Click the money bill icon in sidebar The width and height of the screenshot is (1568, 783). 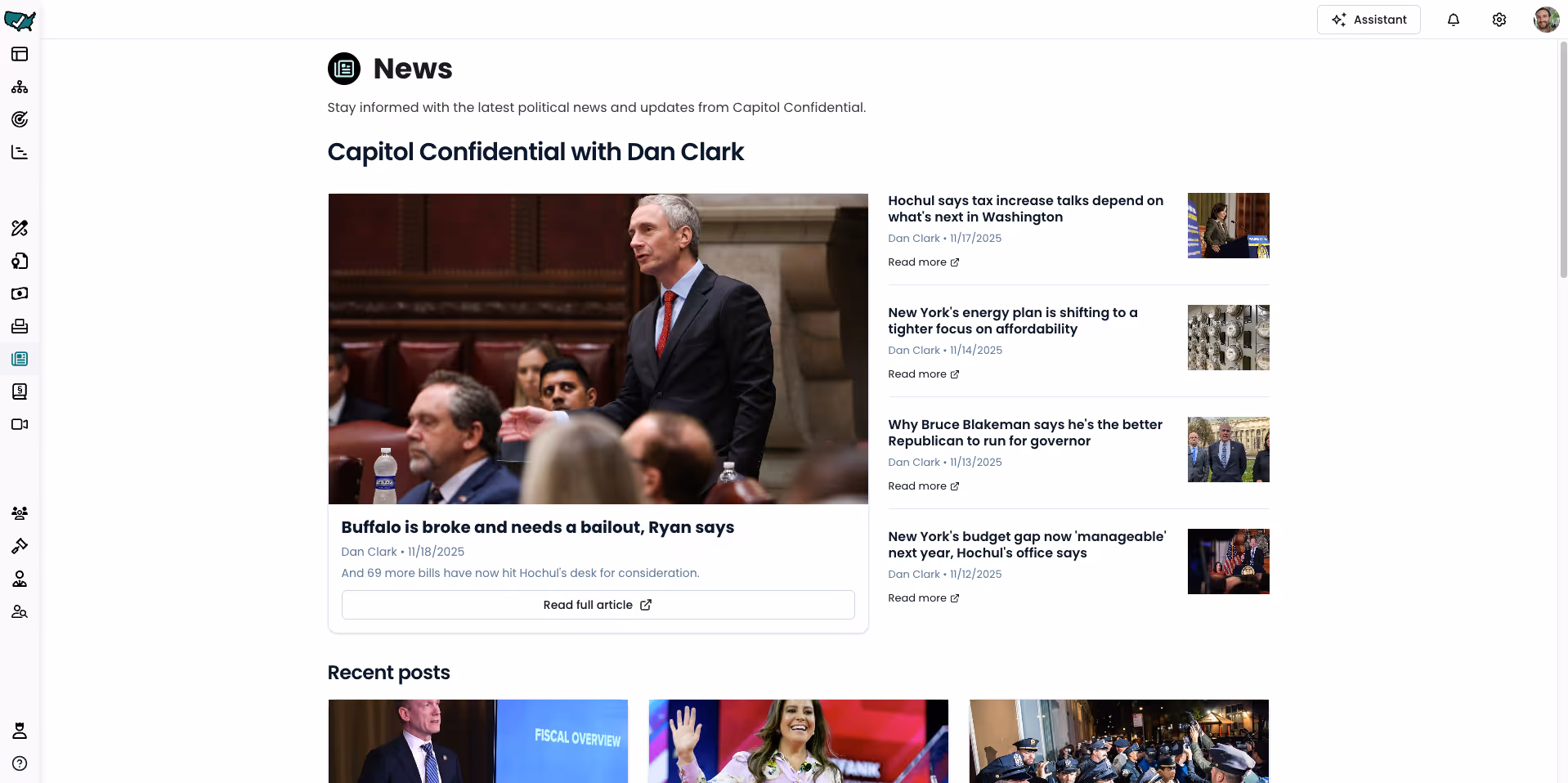[x=20, y=293]
